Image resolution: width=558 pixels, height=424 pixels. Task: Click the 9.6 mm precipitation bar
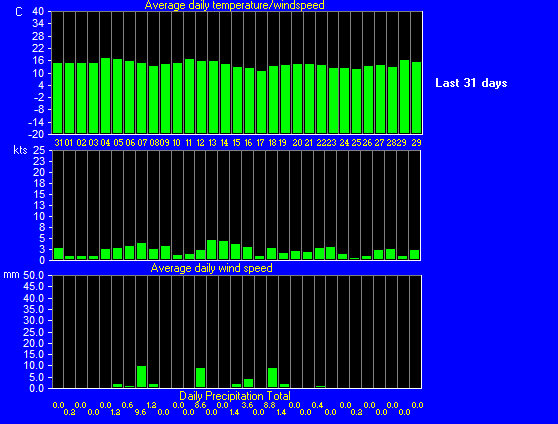(141, 377)
